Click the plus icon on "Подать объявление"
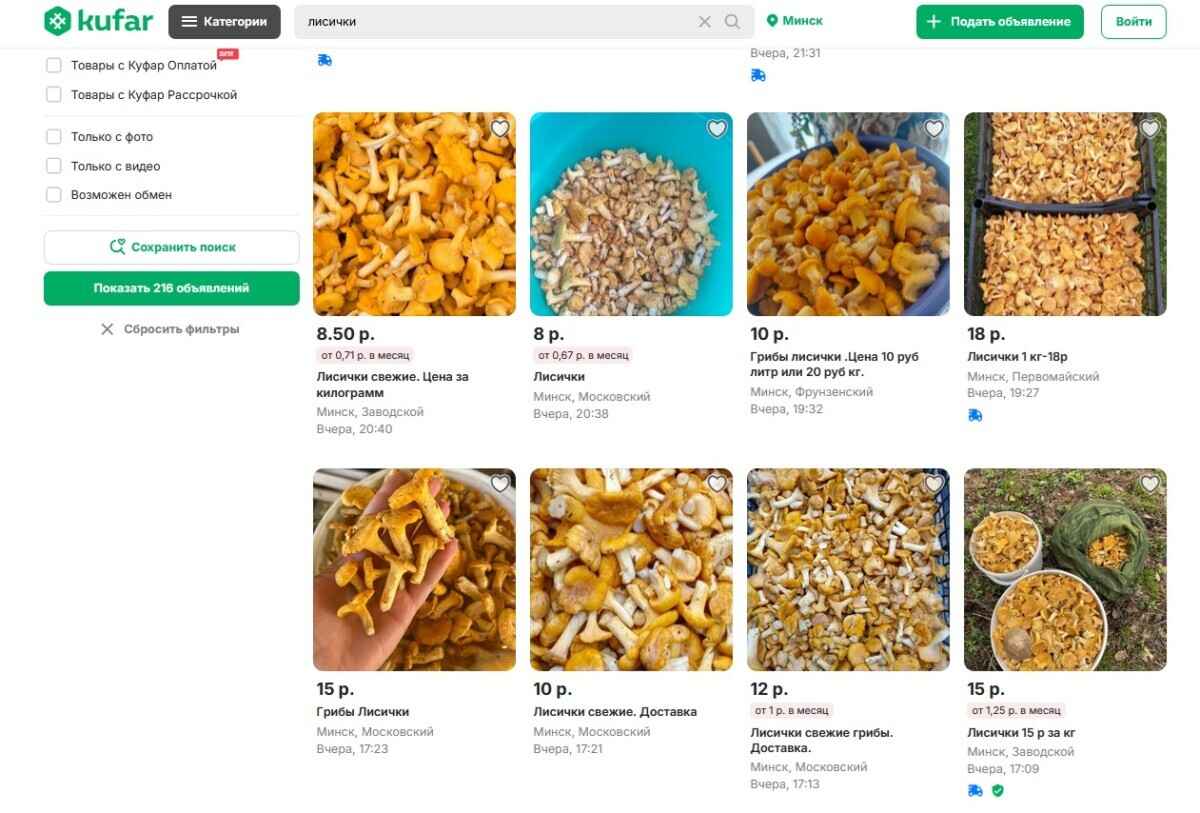 pyautogui.click(x=932, y=21)
